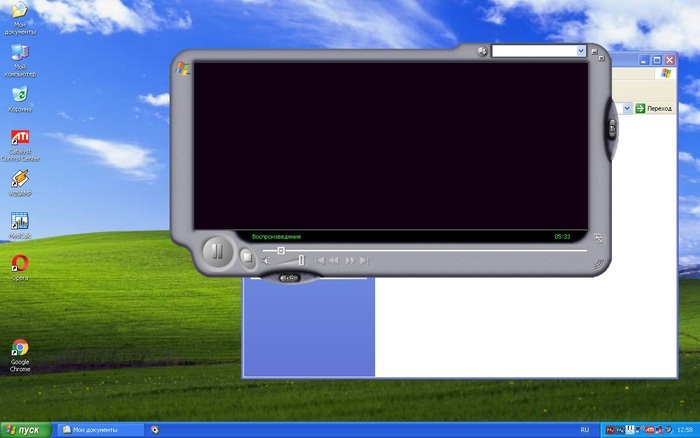The image size is (700, 438).
Task: Click the 05:33 elapsed time display
Action: (x=562, y=237)
